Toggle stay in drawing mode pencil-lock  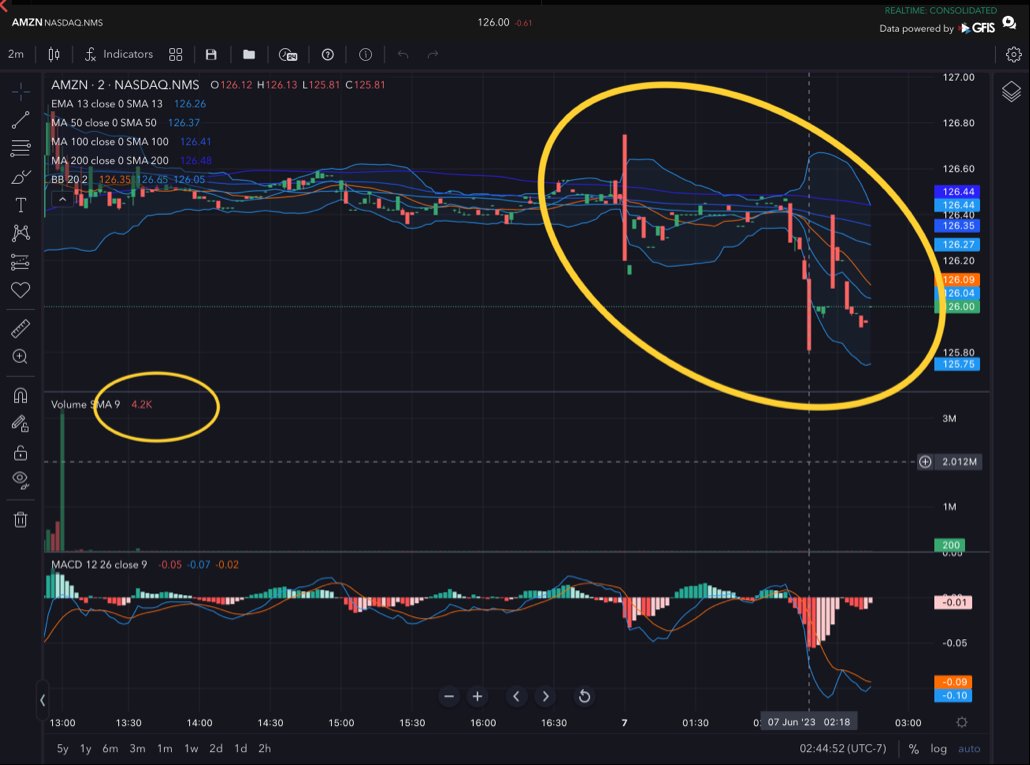coord(20,424)
